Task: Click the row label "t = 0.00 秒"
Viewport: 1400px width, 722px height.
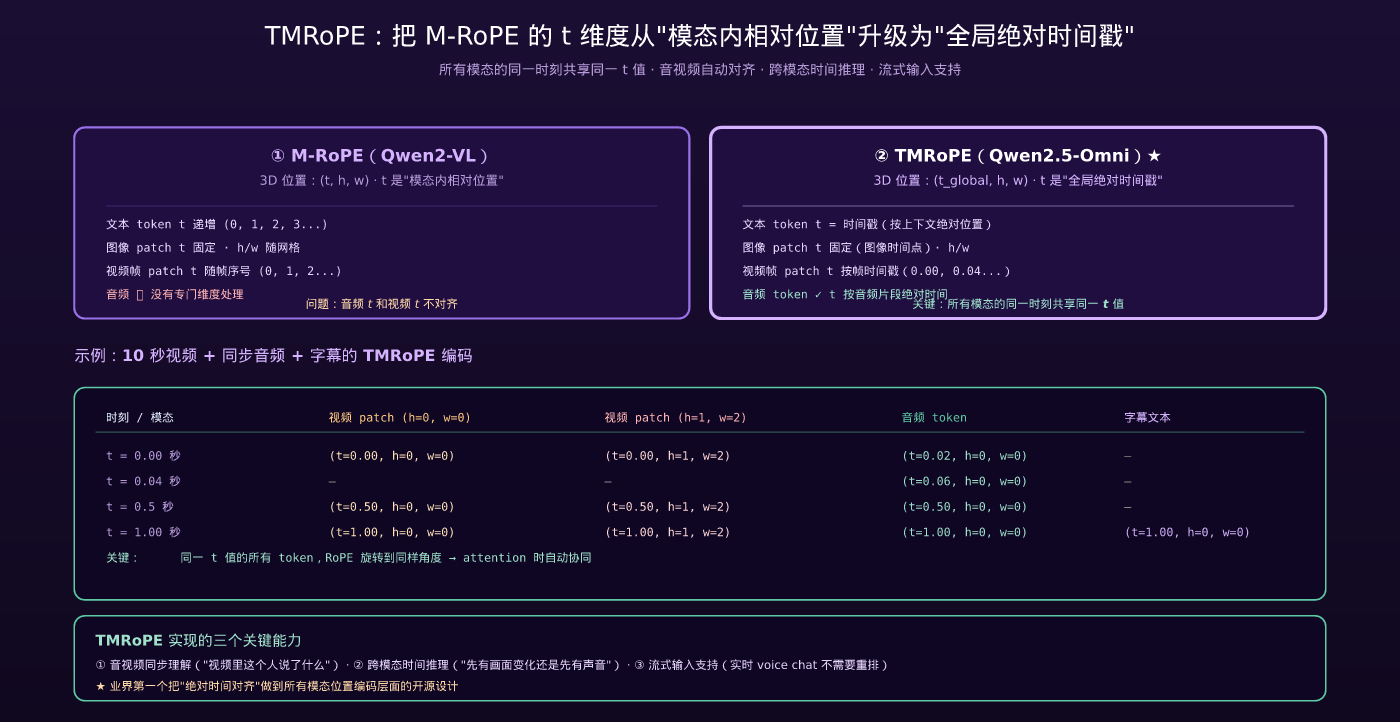Action: tap(143, 456)
